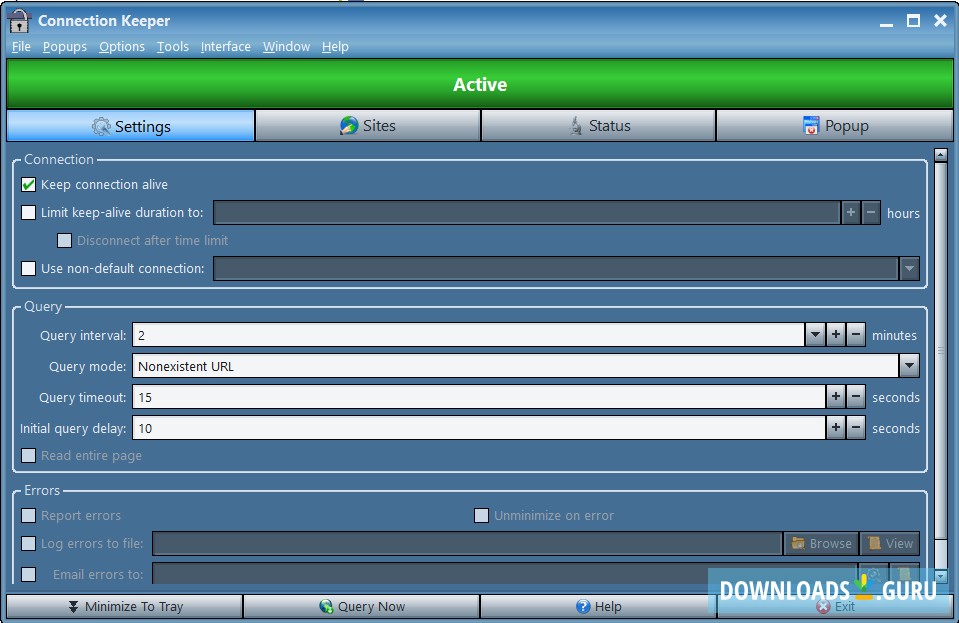Switch to the Sites tab

(368, 126)
